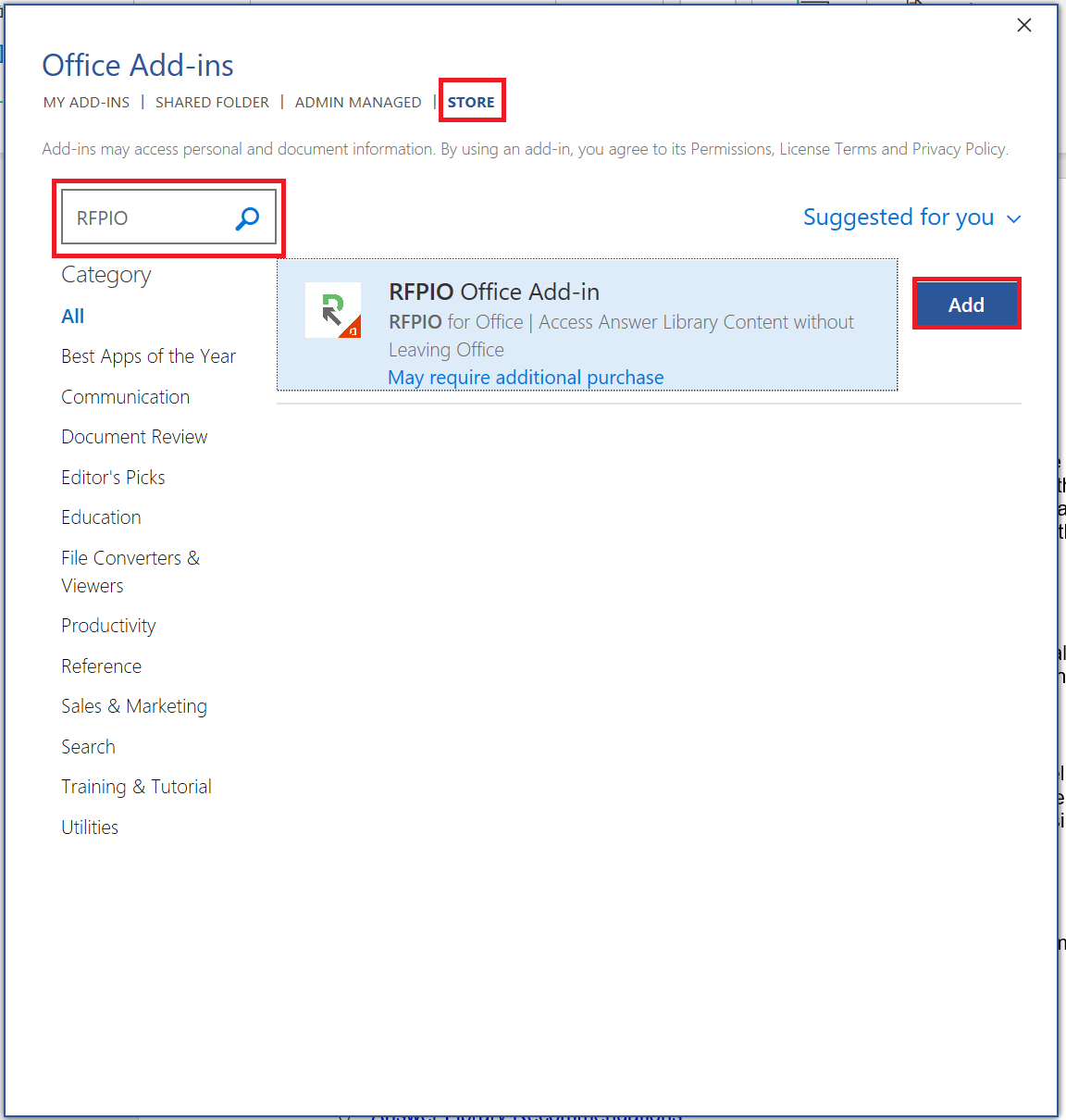
Task: Select the Document Review category
Action: click(x=134, y=437)
